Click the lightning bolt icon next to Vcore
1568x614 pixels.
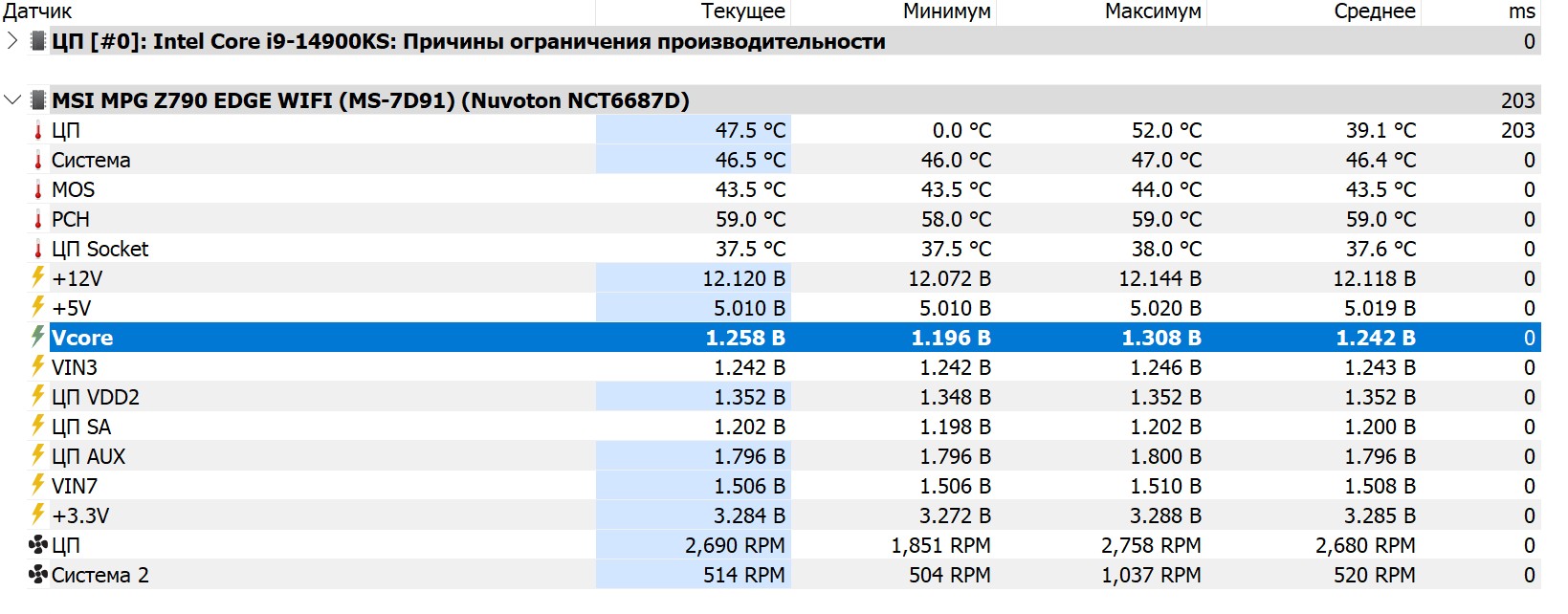(x=38, y=338)
